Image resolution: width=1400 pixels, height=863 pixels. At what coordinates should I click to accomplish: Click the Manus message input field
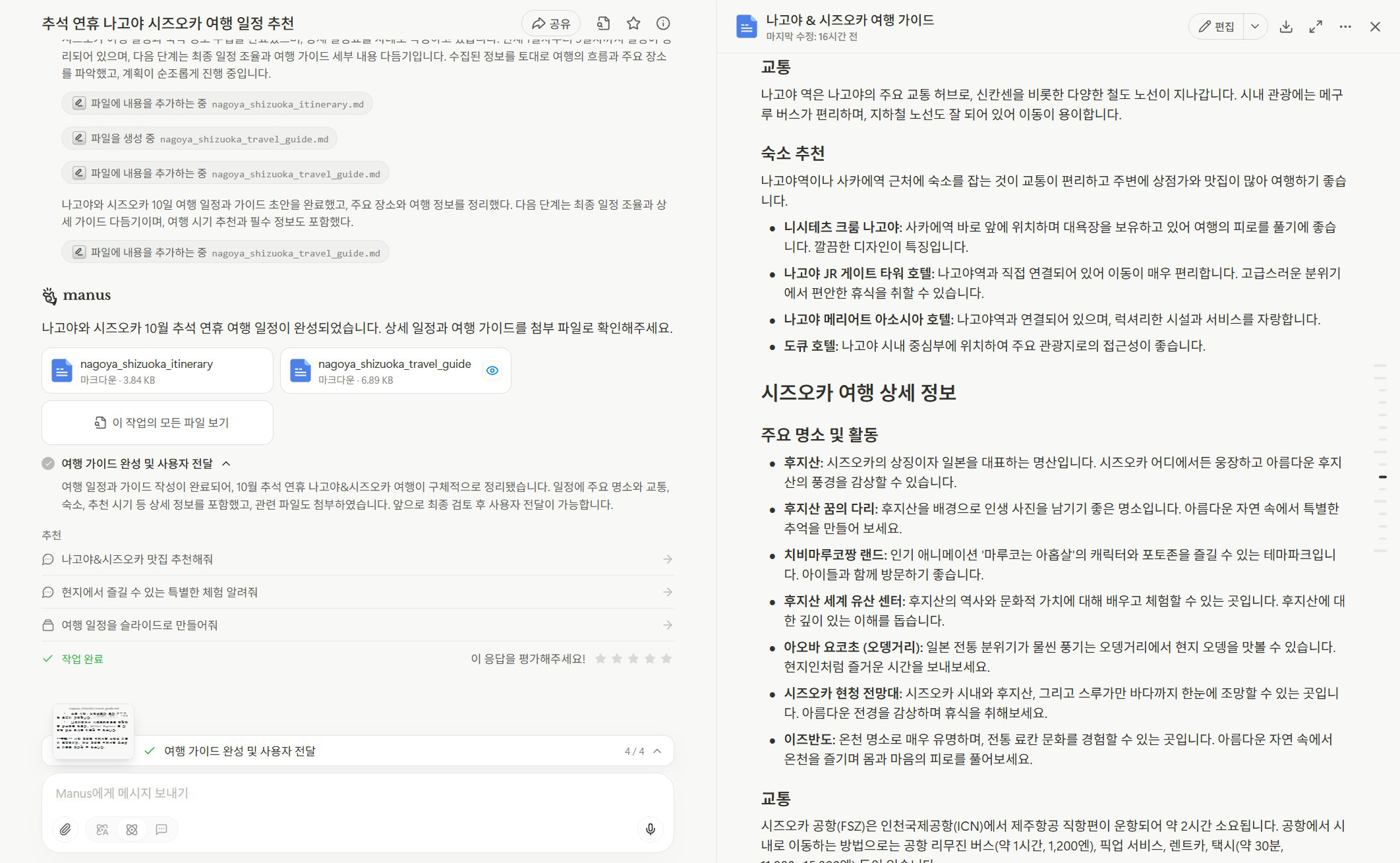(x=356, y=793)
